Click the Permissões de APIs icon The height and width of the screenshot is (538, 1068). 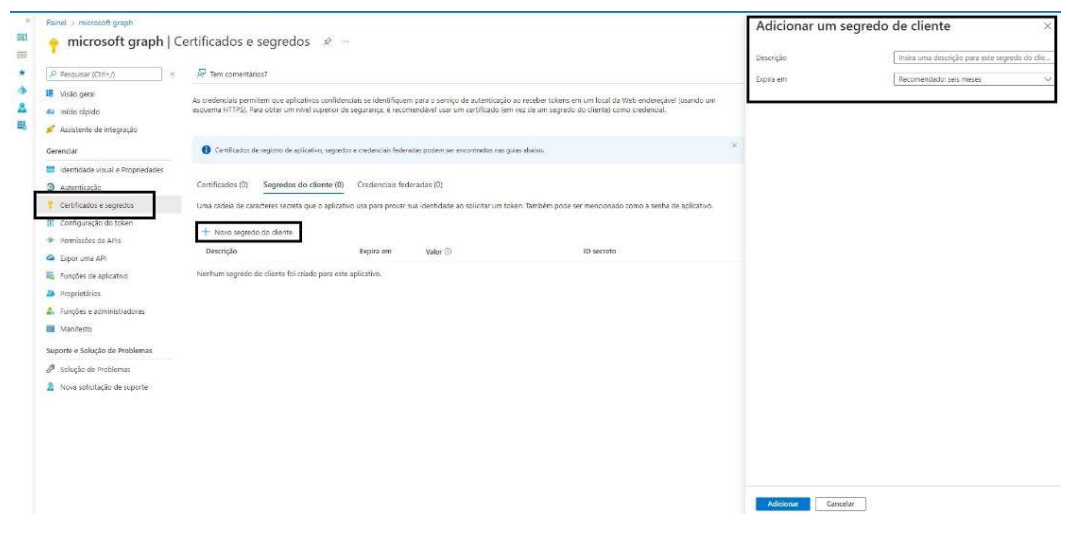50,240
